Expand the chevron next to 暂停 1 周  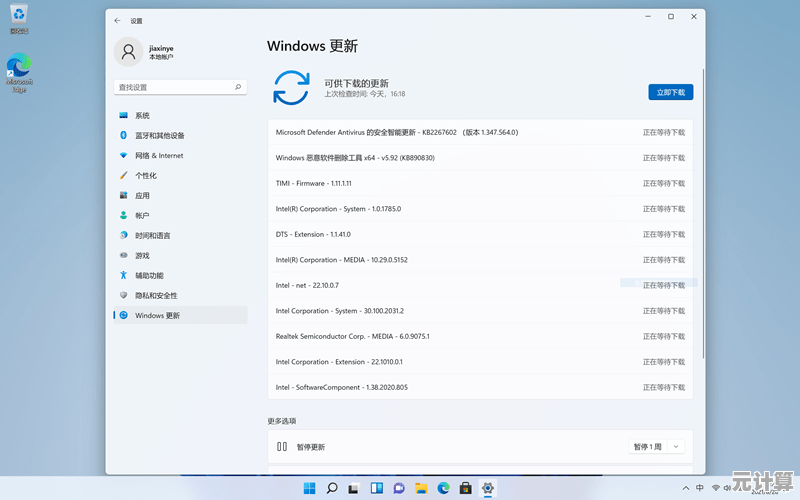point(676,447)
